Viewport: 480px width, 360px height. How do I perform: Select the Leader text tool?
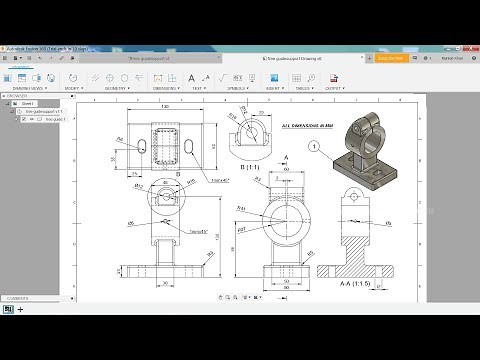(x=206, y=78)
